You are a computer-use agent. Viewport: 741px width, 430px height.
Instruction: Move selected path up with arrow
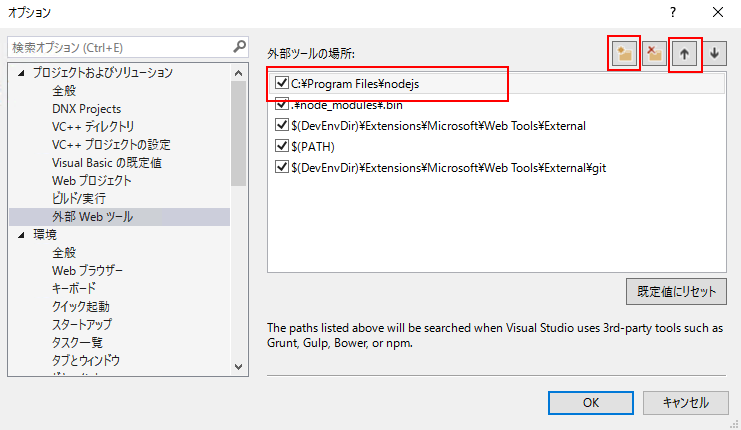(x=684, y=53)
